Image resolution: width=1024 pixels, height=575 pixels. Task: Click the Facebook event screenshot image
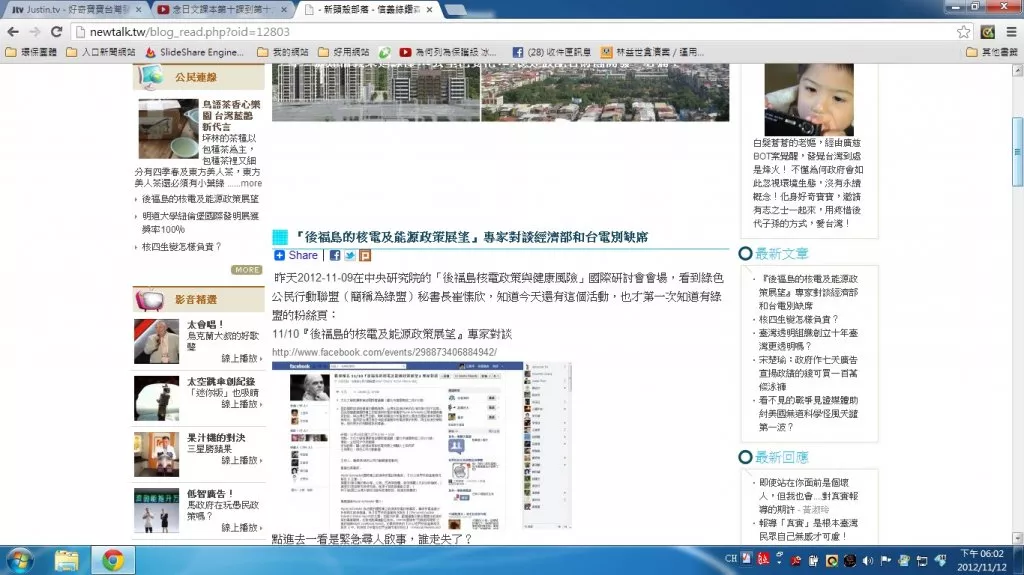click(422, 445)
